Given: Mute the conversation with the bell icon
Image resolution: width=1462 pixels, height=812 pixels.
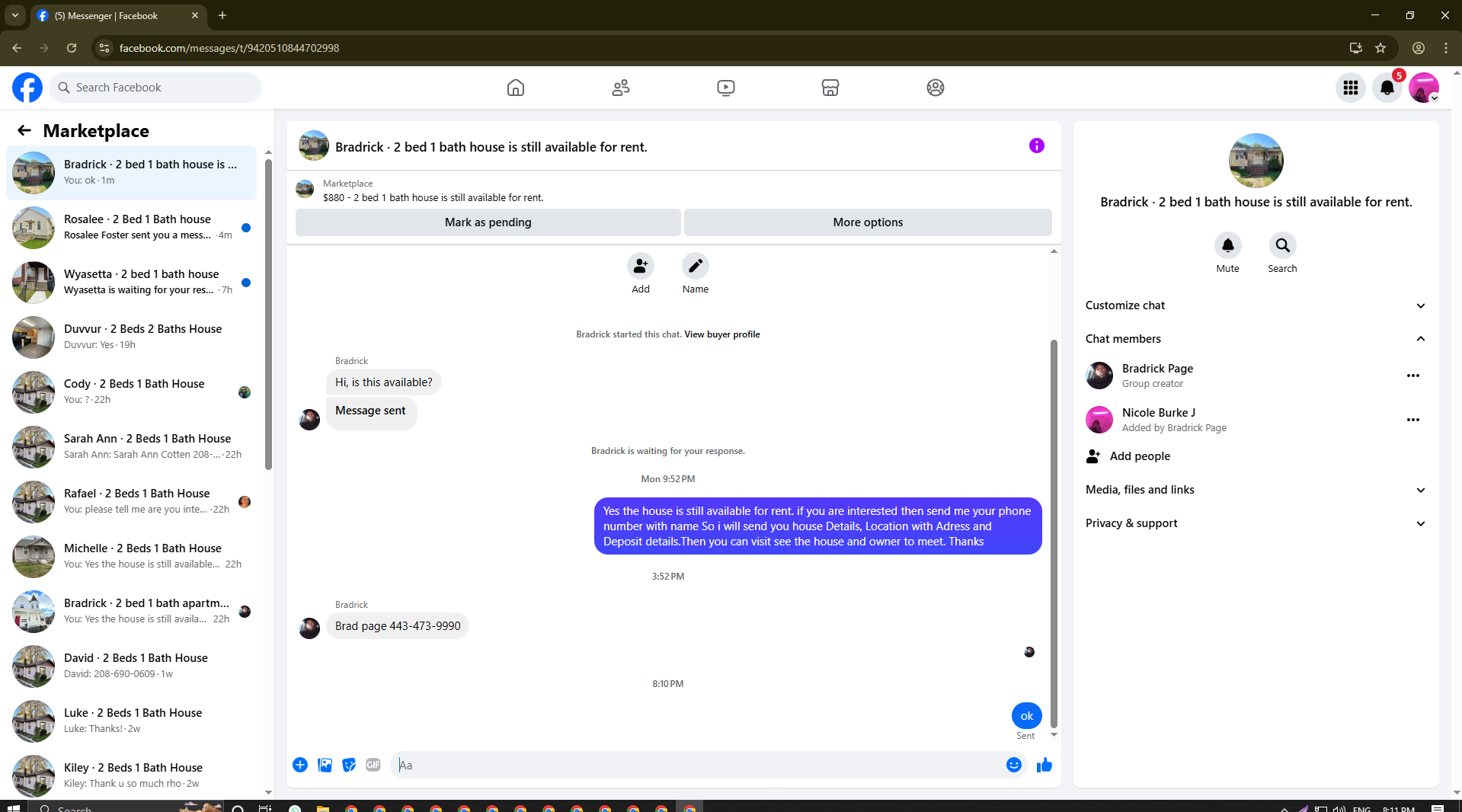Looking at the screenshot, I should 1228,245.
